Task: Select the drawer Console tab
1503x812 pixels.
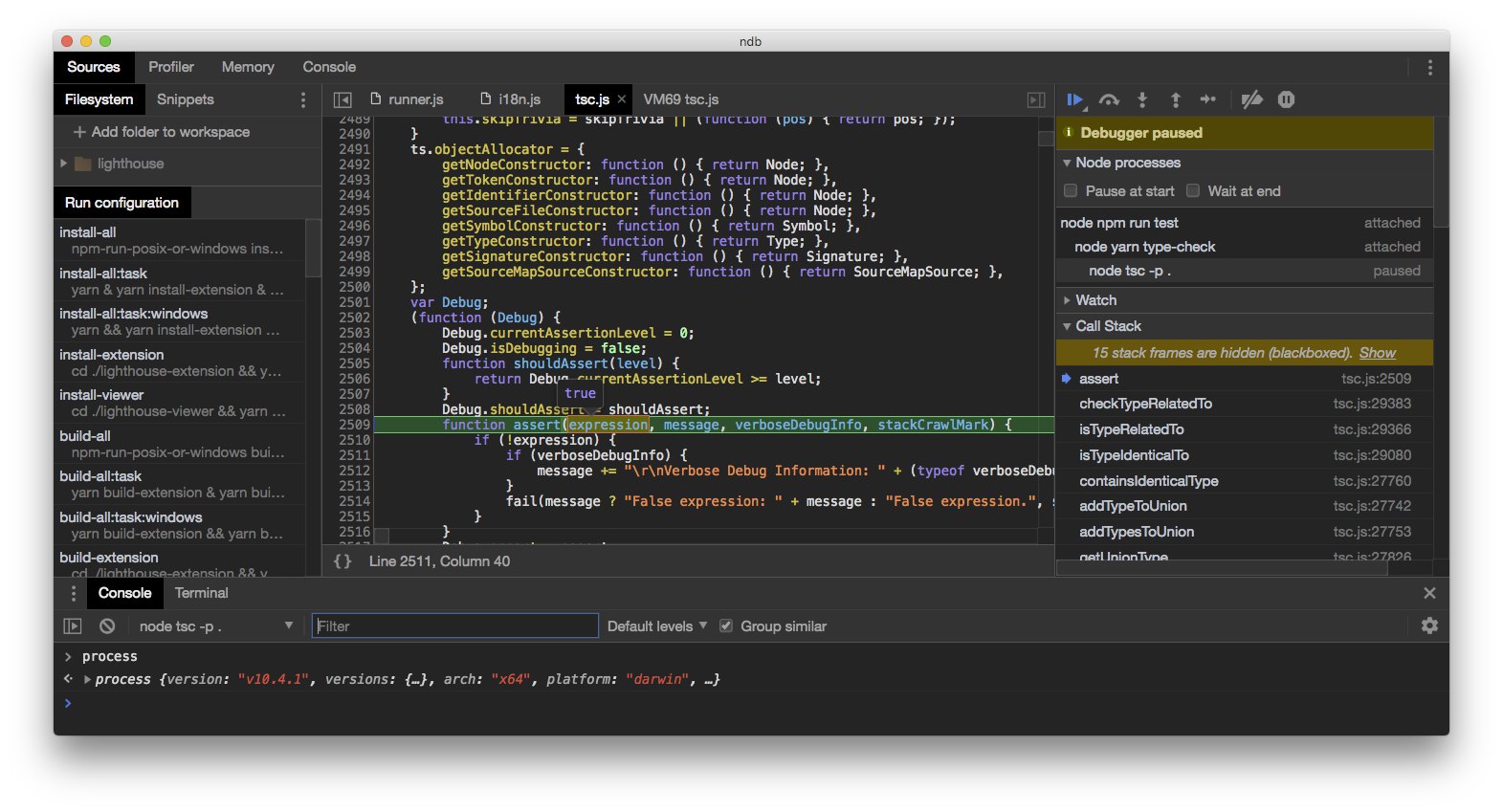Action: 124,593
